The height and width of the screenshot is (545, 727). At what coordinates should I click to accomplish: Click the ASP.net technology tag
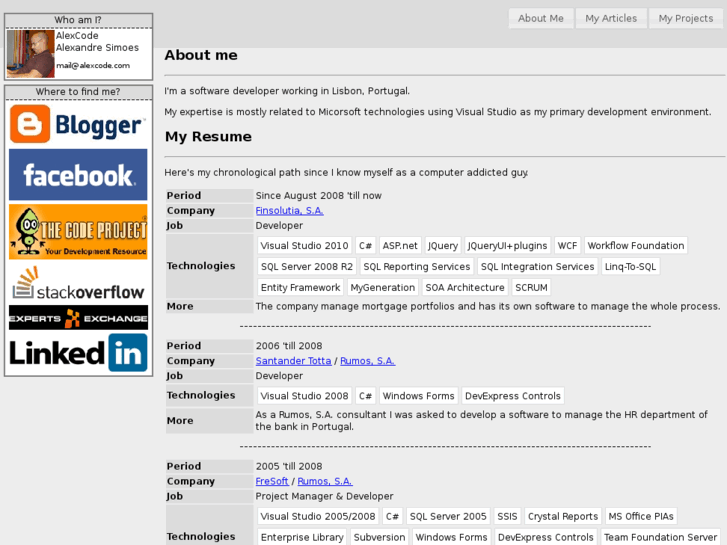click(x=400, y=246)
